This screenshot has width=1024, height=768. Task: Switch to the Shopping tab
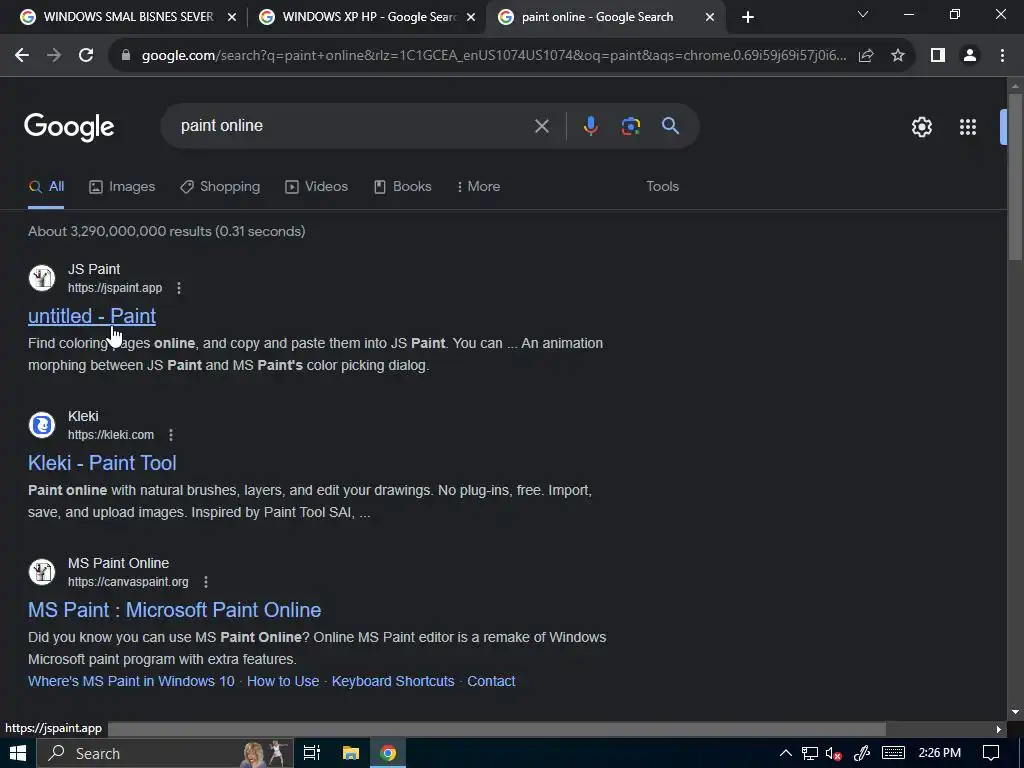click(x=220, y=187)
